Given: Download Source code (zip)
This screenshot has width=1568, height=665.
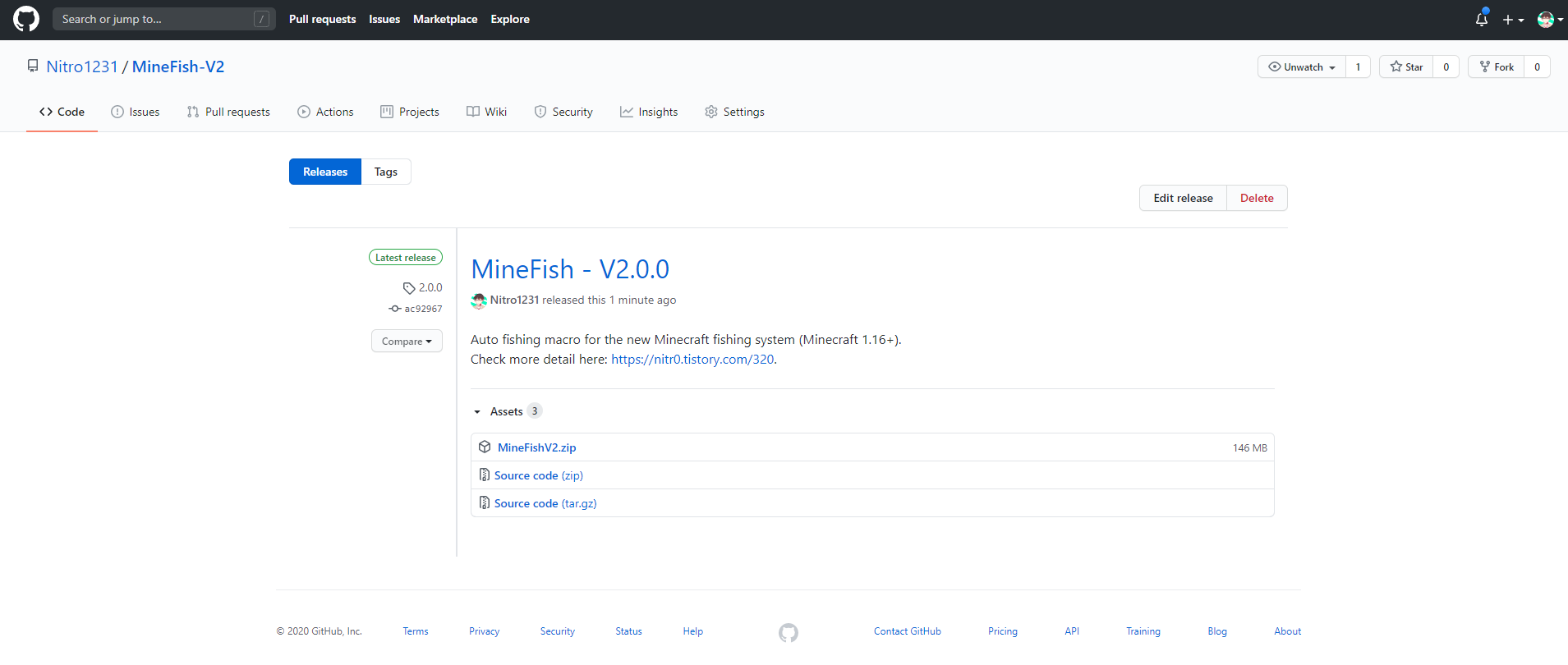Looking at the screenshot, I should tap(539, 475).
